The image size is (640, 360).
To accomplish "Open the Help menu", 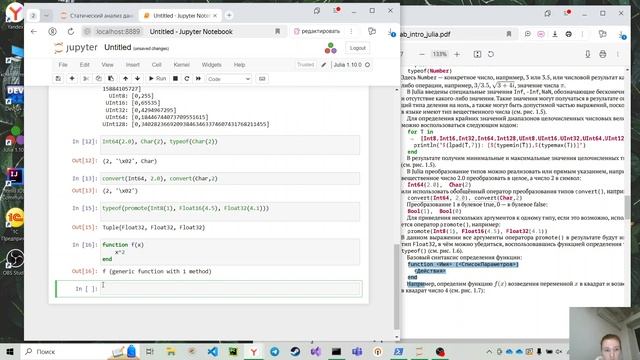I will (239, 65).
